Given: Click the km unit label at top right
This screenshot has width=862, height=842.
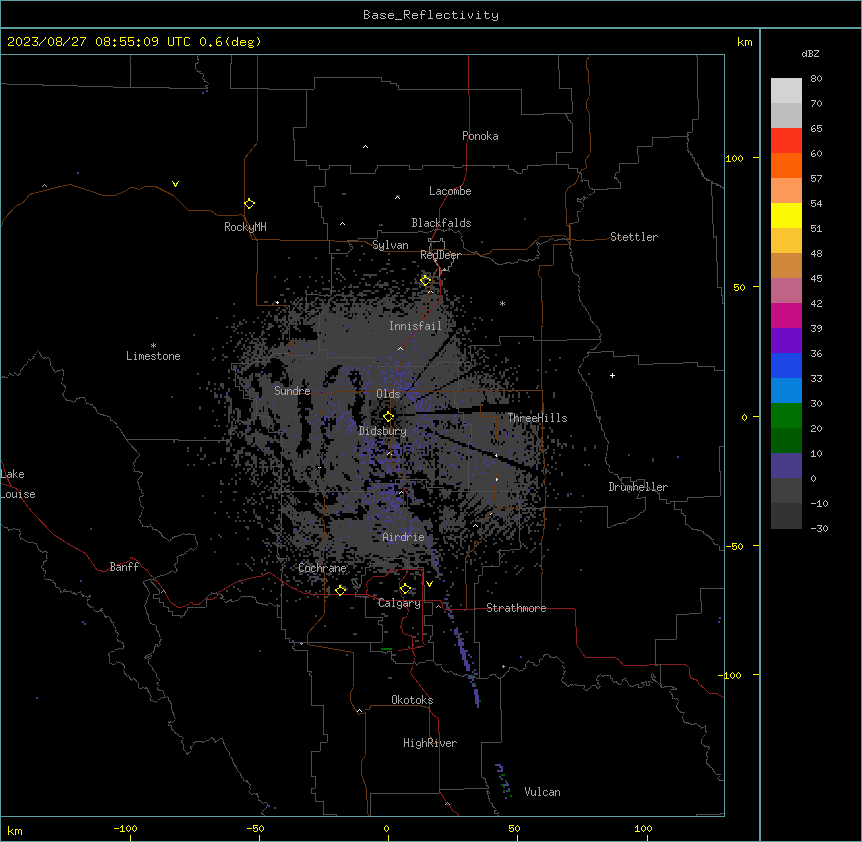Looking at the screenshot, I should pyautogui.click(x=745, y=42).
